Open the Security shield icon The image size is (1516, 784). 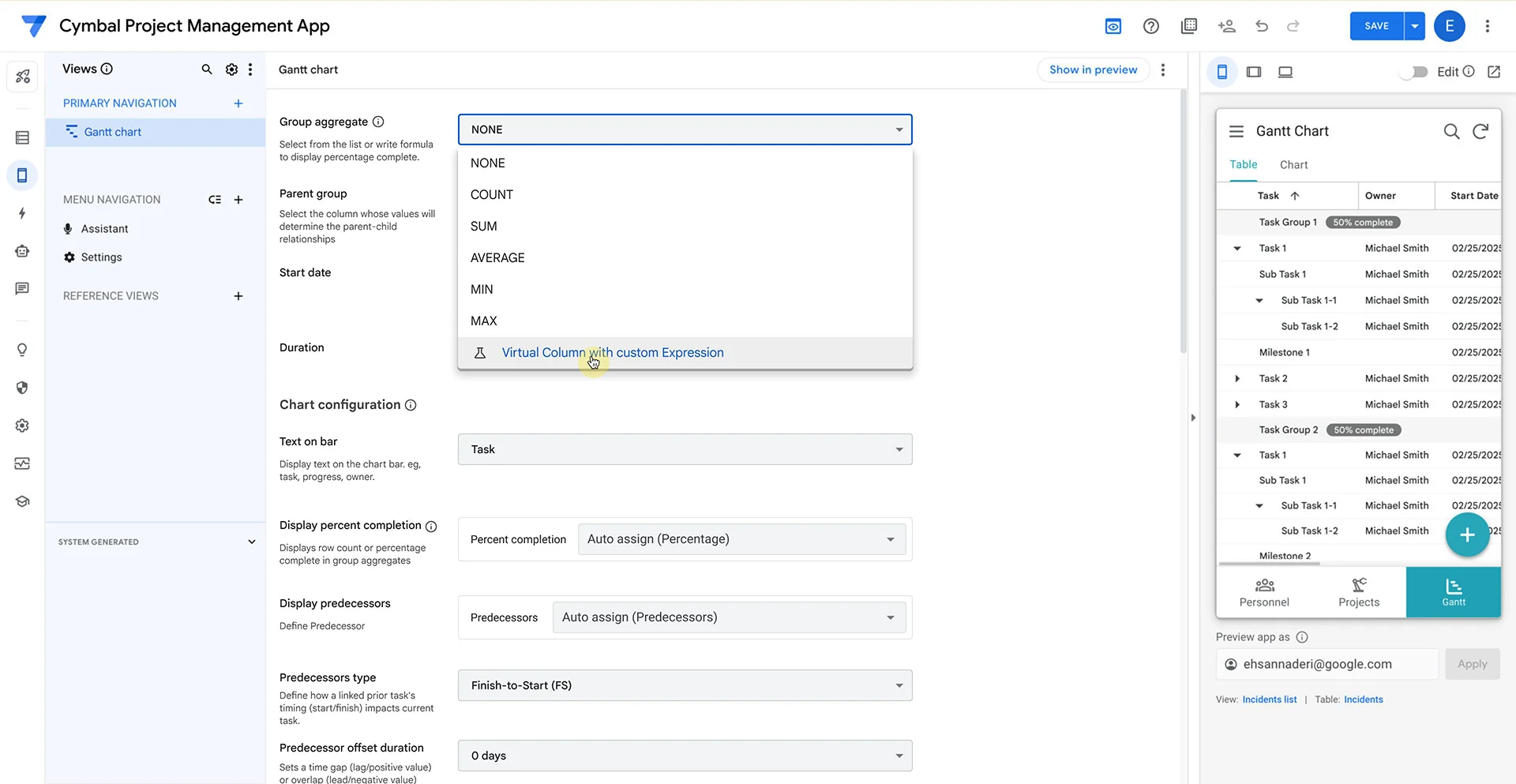[x=22, y=388]
